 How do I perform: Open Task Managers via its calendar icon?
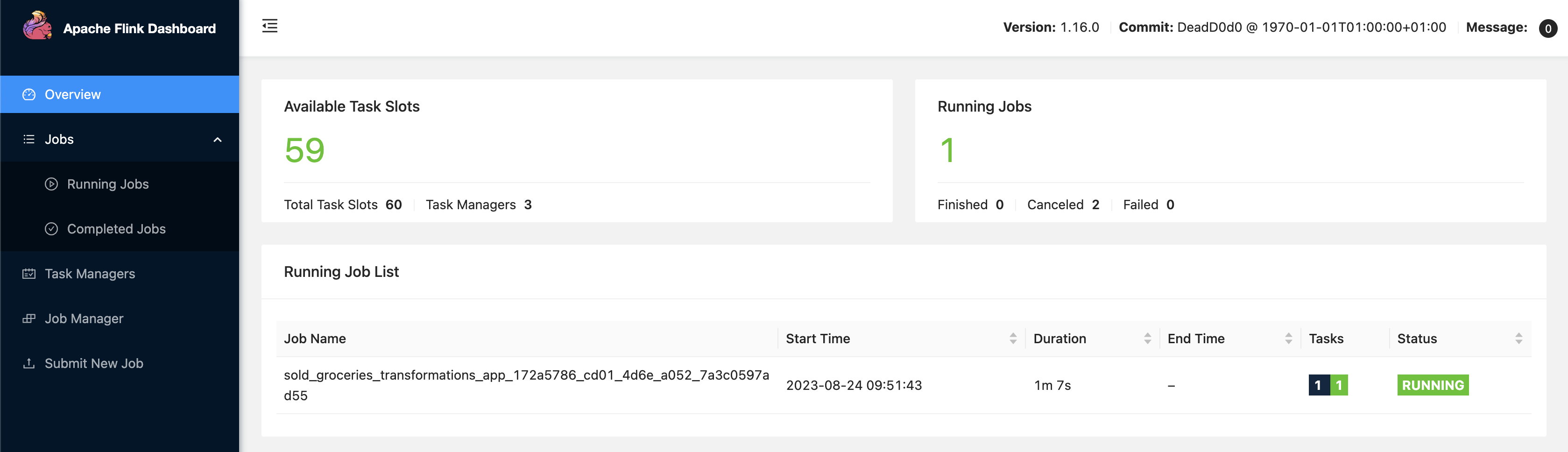pyautogui.click(x=28, y=274)
